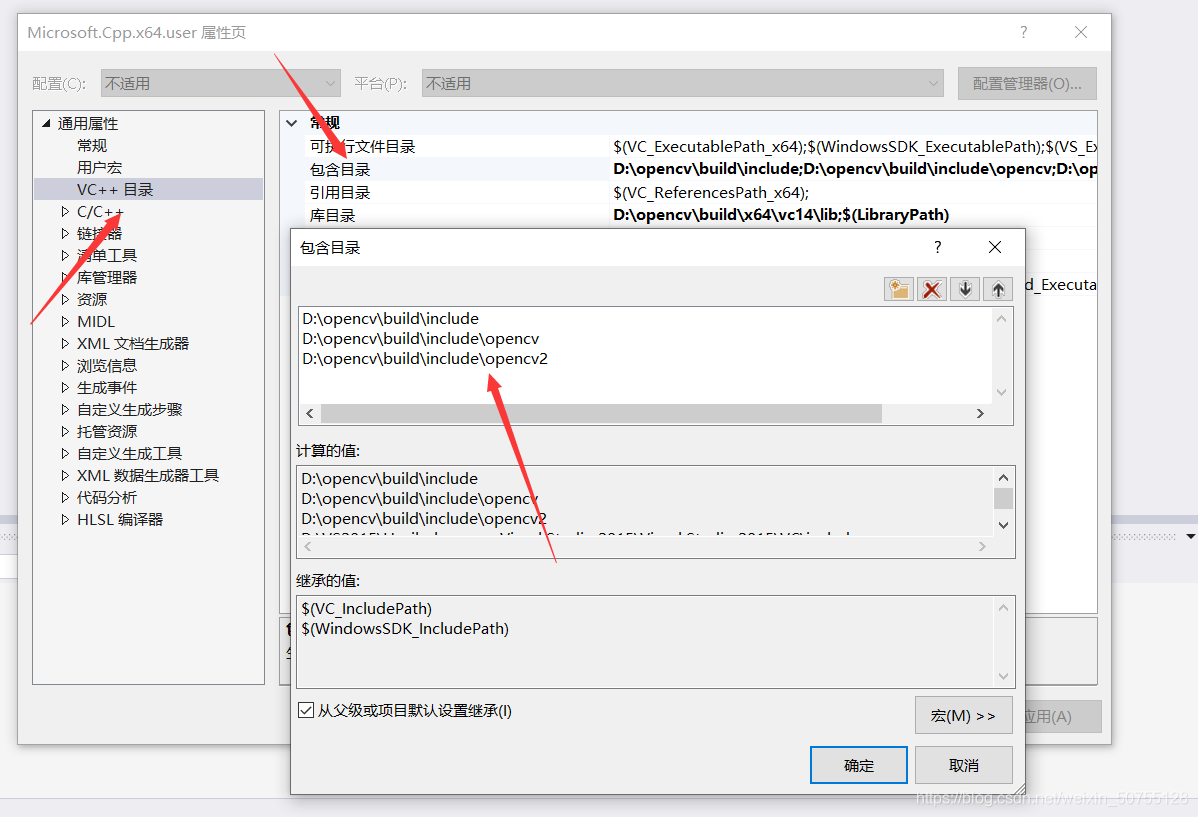Close the 包含目录 dialog
This screenshot has height=817, width=1198.
(x=995, y=247)
